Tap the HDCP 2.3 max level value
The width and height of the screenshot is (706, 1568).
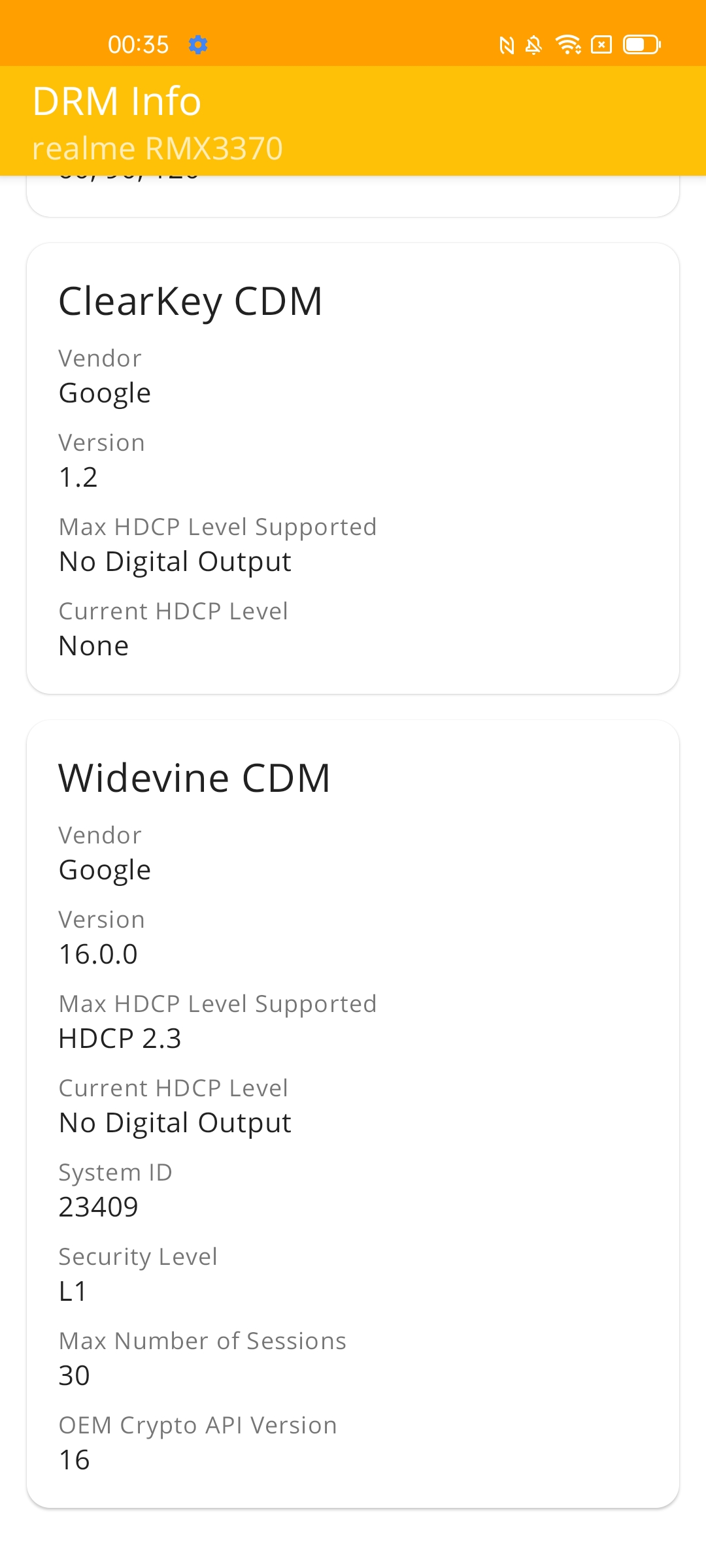120,1039
